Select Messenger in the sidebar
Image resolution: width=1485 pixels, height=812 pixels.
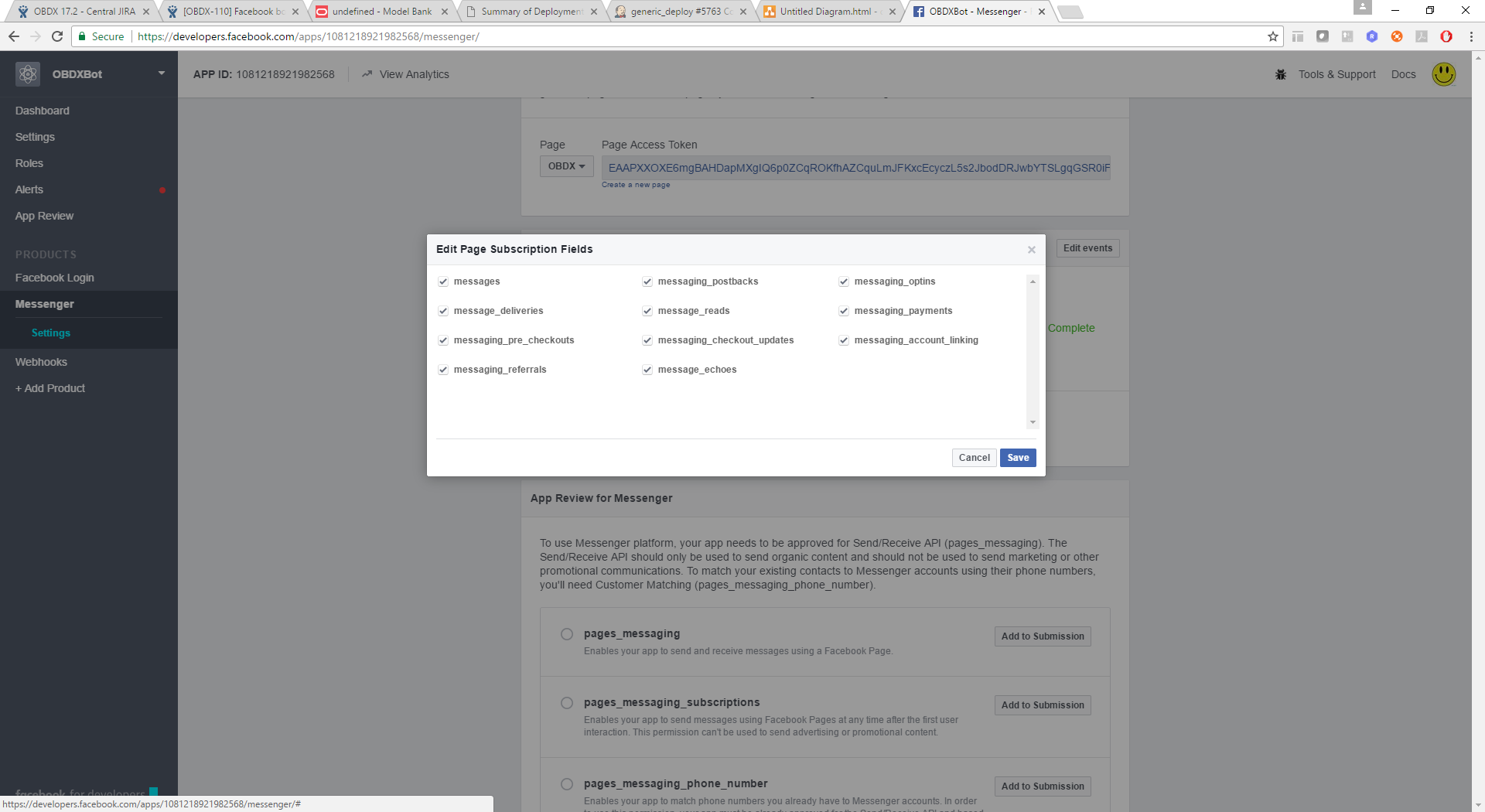coord(45,304)
